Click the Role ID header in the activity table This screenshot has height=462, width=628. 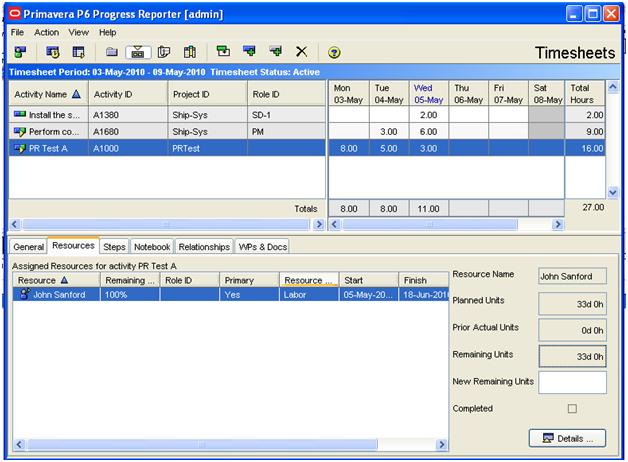click(286, 94)
